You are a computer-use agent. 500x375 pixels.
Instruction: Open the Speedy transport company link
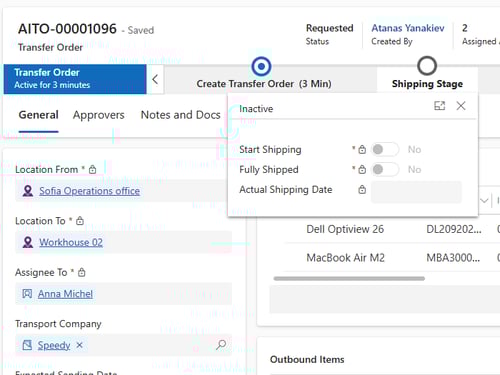(x=54, y=345)
